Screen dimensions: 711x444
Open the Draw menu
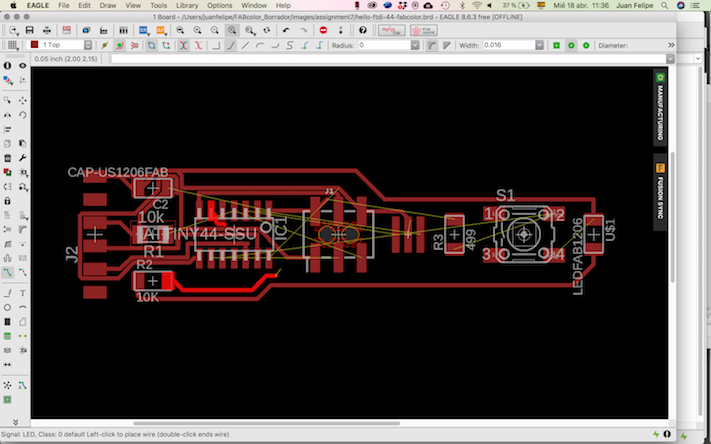(108, 5)
